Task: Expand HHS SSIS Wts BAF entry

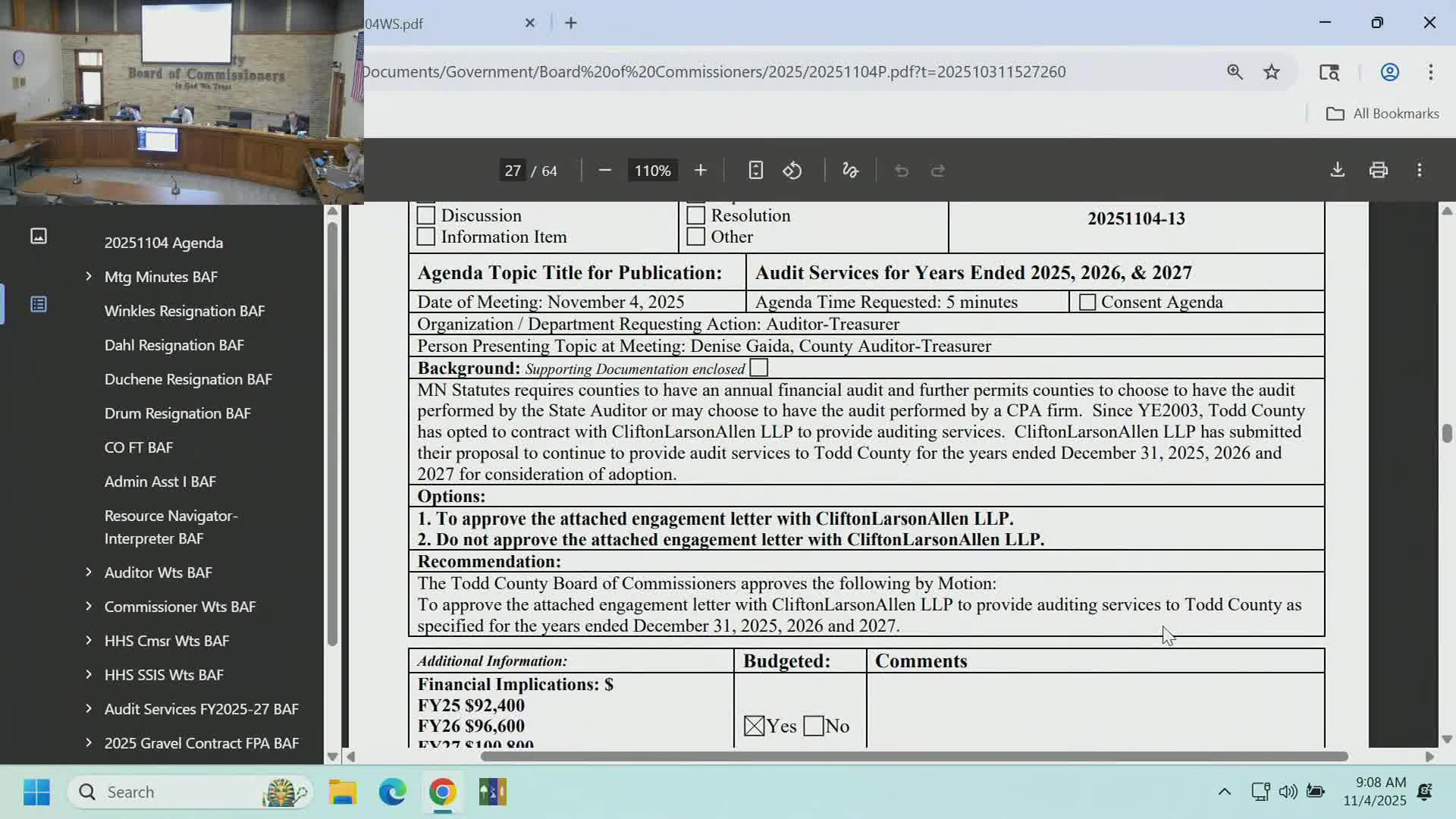Action: click(88, 674)
